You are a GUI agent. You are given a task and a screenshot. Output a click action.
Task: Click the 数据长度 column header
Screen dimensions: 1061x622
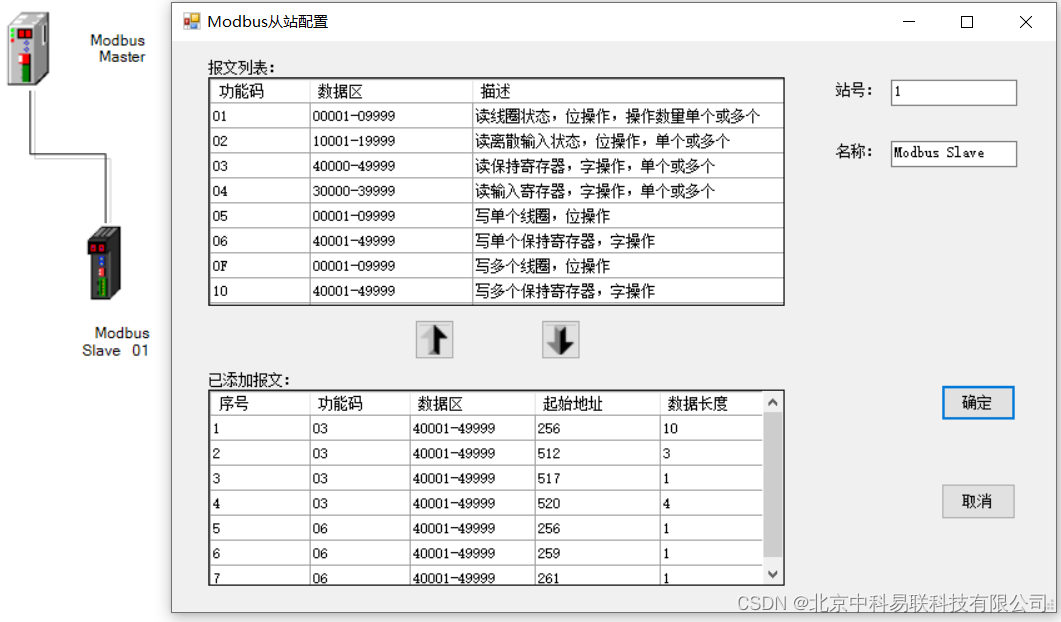(x=711, y=404)
